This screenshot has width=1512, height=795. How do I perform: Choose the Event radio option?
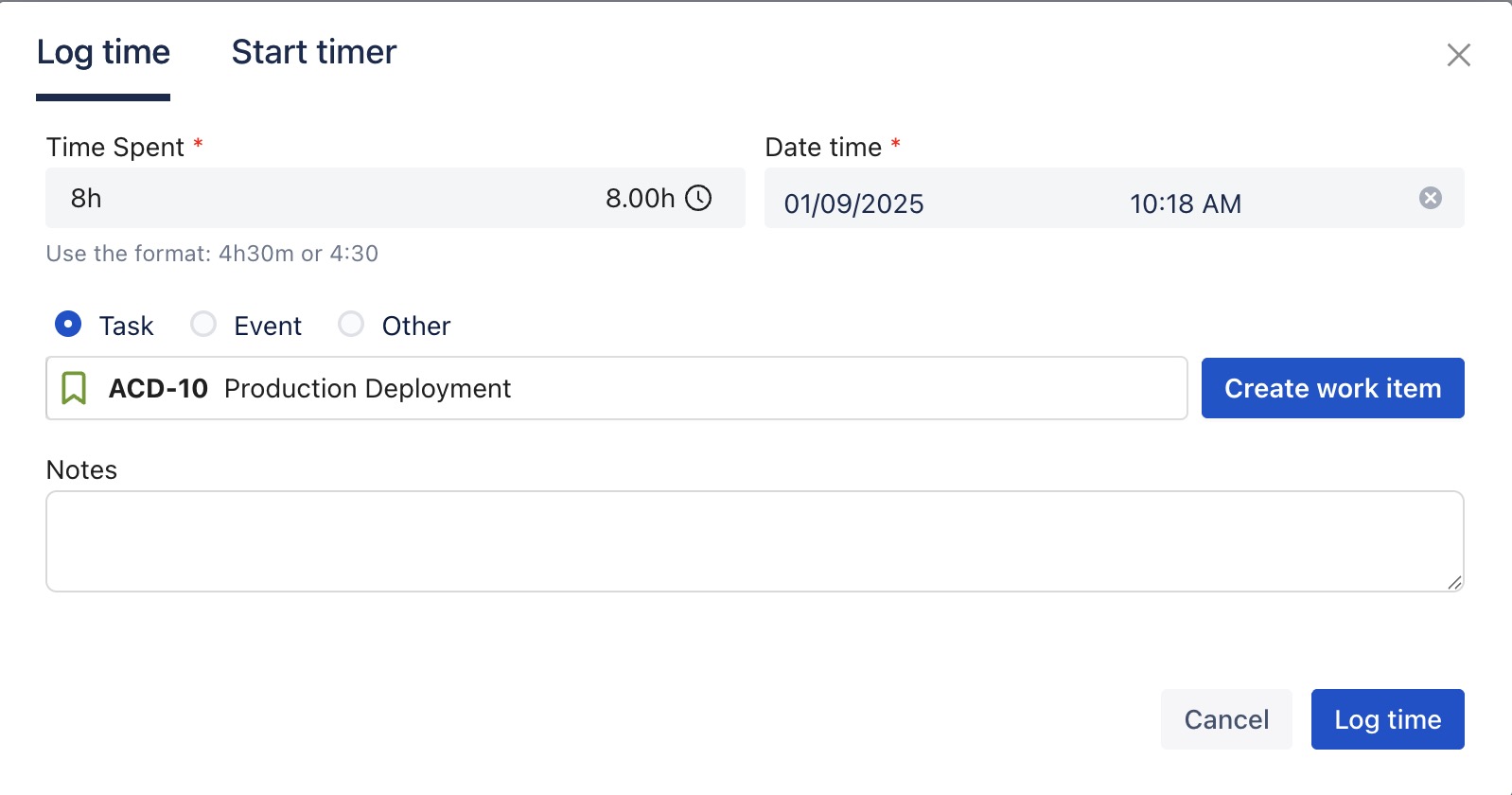click(x=203, y=325)
